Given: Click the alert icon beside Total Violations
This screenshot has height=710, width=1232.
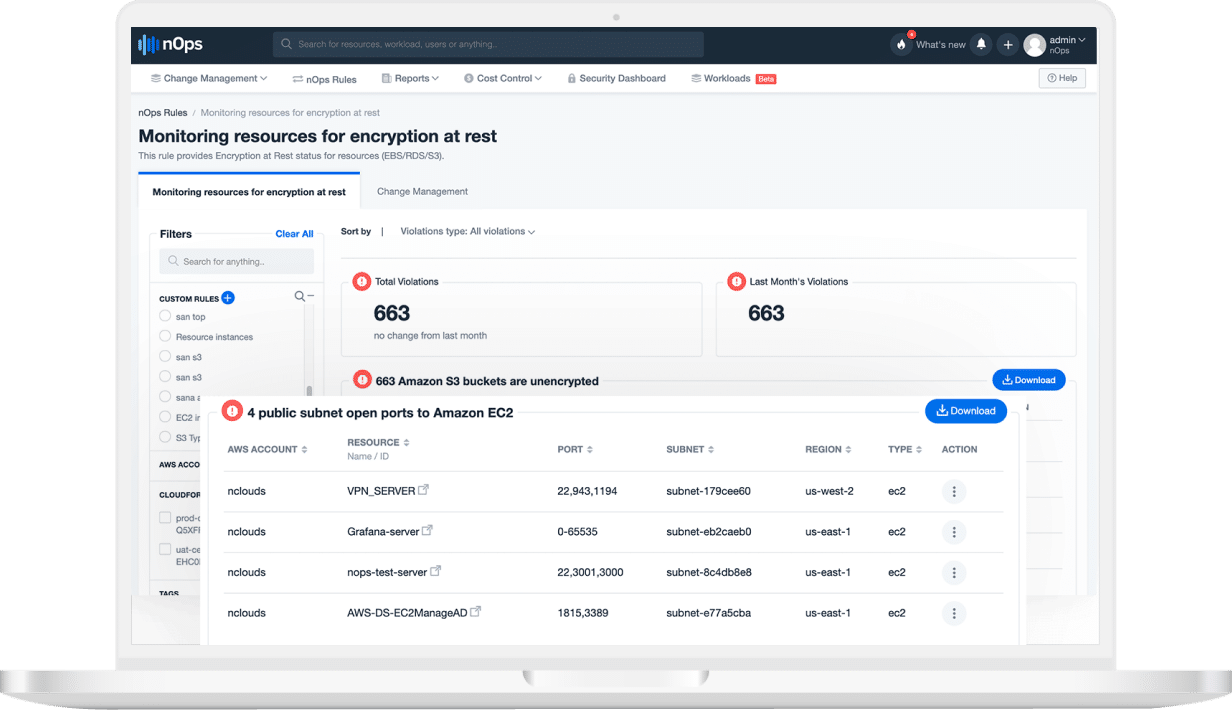Looking at the screenshot, I should point(361,281).
